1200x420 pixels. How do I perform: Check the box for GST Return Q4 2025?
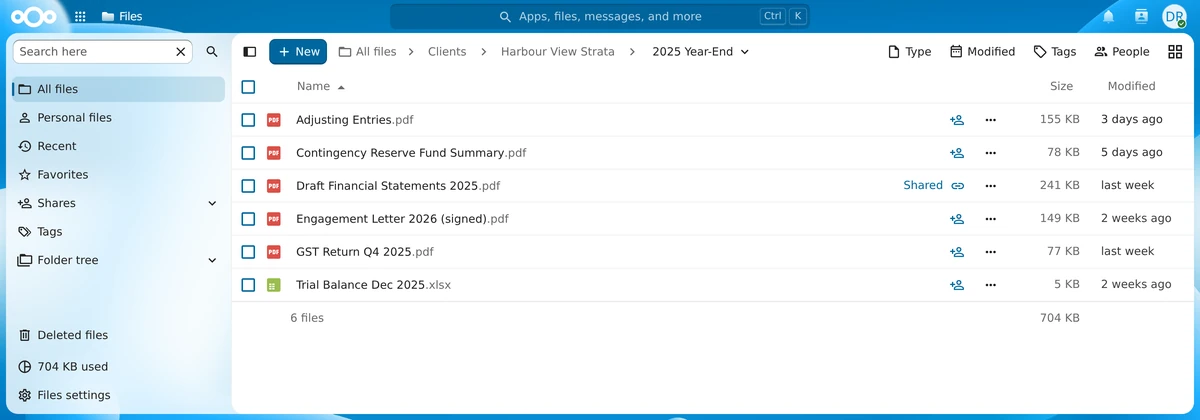coord(248,251)
